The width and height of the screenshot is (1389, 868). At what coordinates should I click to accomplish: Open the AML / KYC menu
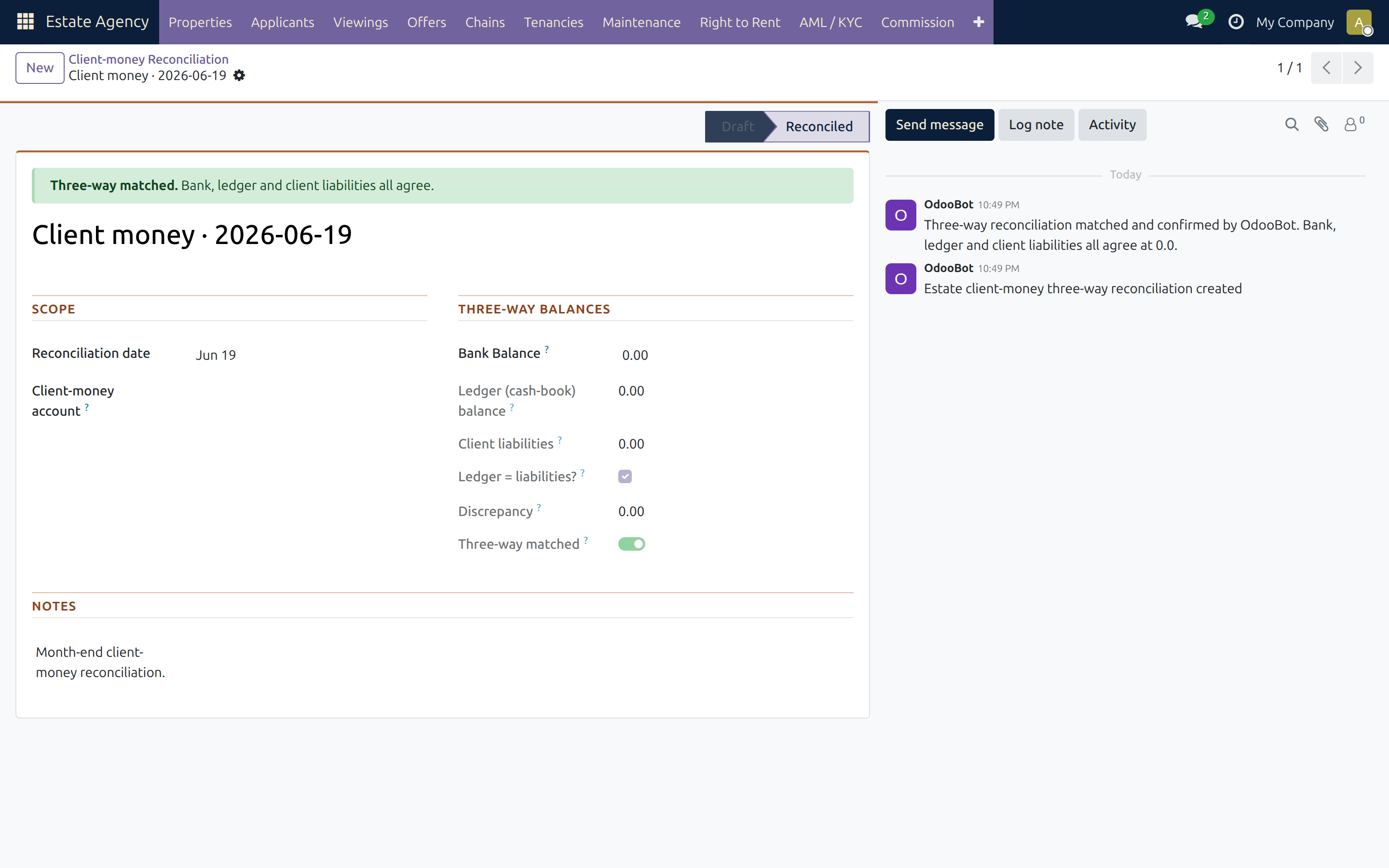coord(830,22)
